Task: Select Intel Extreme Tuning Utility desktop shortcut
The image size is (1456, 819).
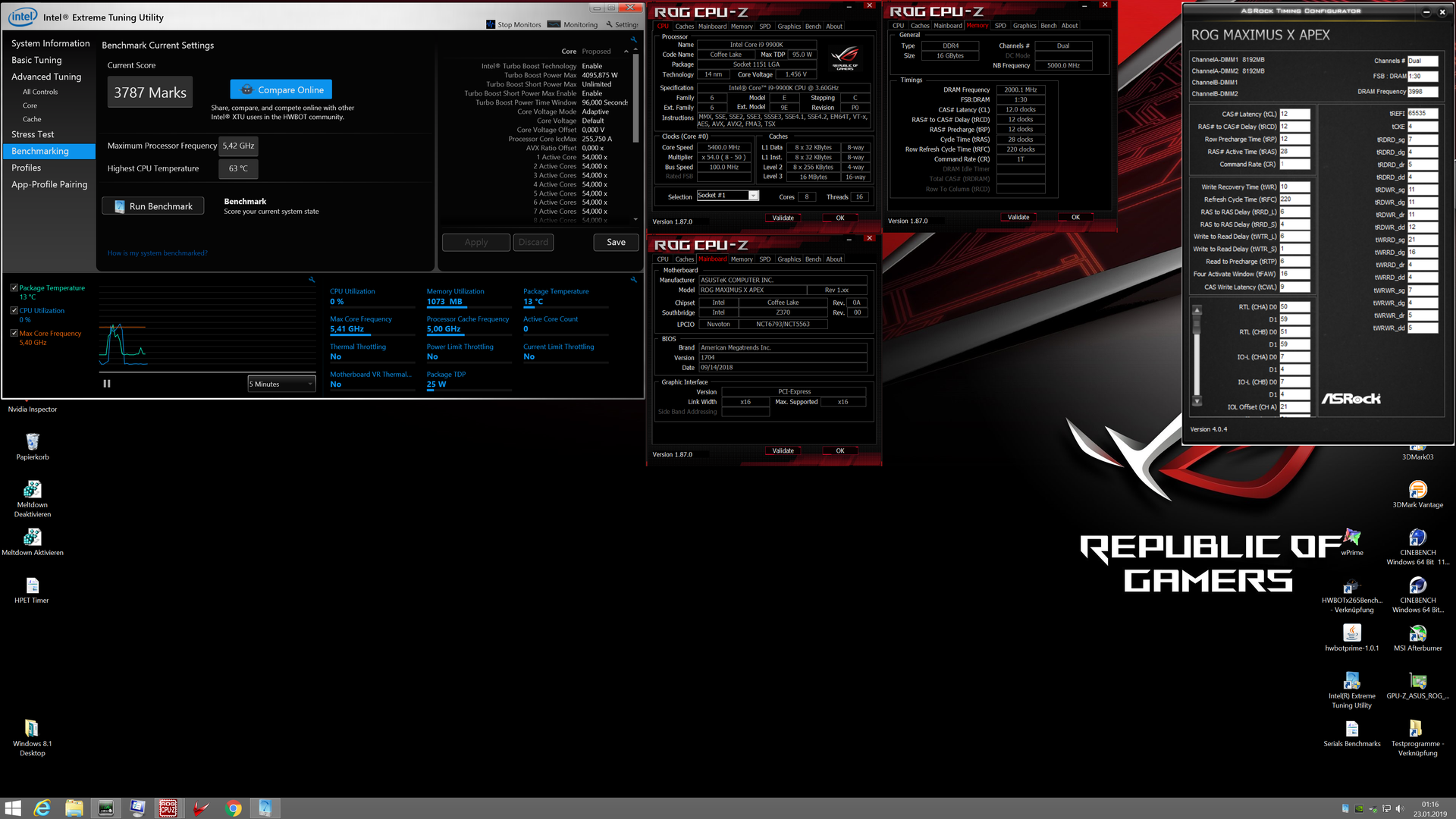Action: 1351,689
